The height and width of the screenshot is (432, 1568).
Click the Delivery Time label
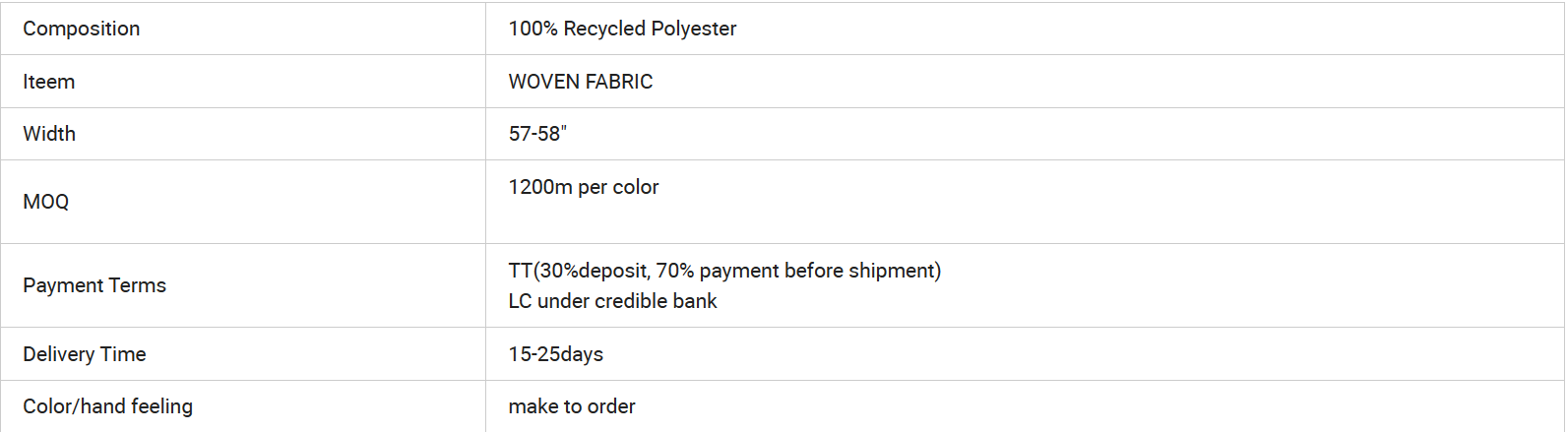pyautogui.click(x=85, y=354)
